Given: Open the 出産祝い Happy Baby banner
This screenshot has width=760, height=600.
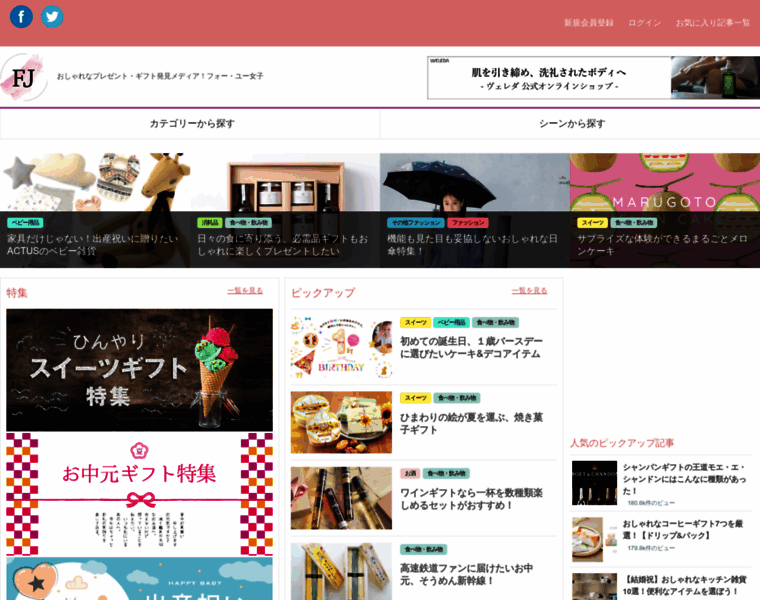Looking at the screenshot, I should point(140,579).
